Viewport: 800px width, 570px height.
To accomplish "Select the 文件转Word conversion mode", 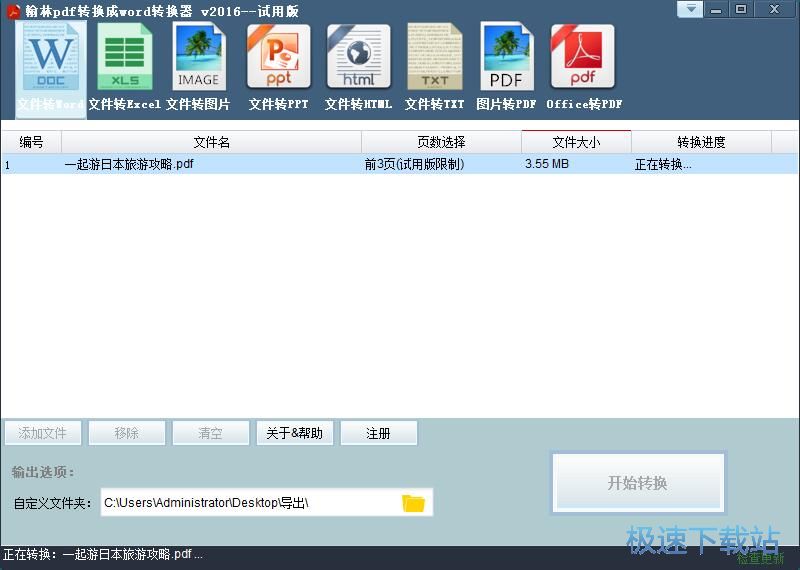I will tap(51, 69).
